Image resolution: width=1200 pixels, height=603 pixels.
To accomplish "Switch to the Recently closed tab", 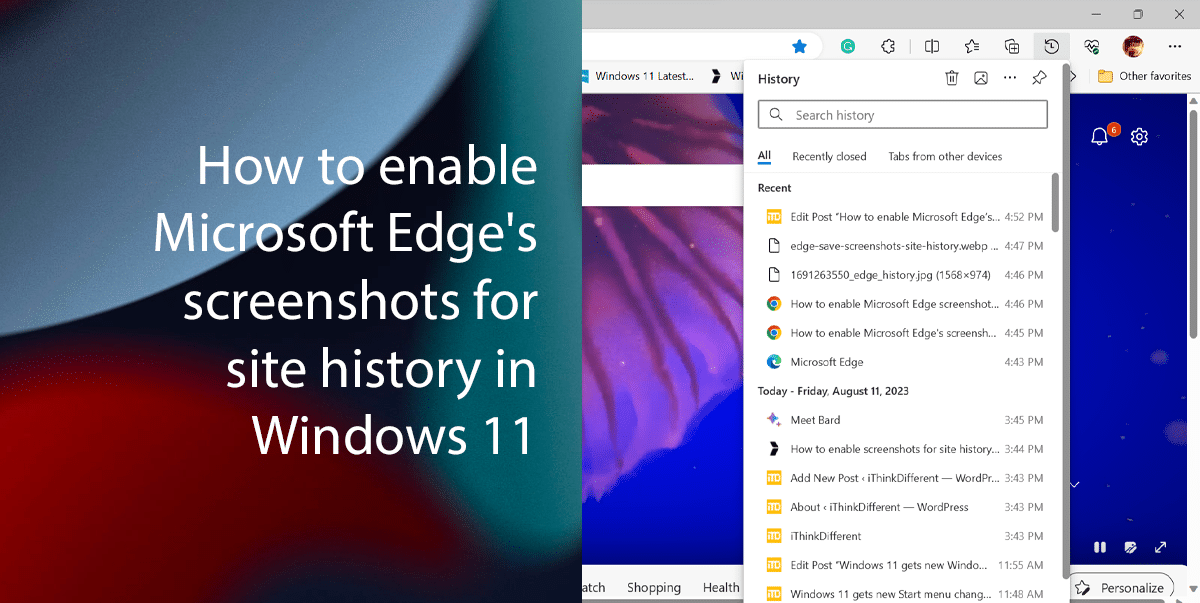I will 829,156.
